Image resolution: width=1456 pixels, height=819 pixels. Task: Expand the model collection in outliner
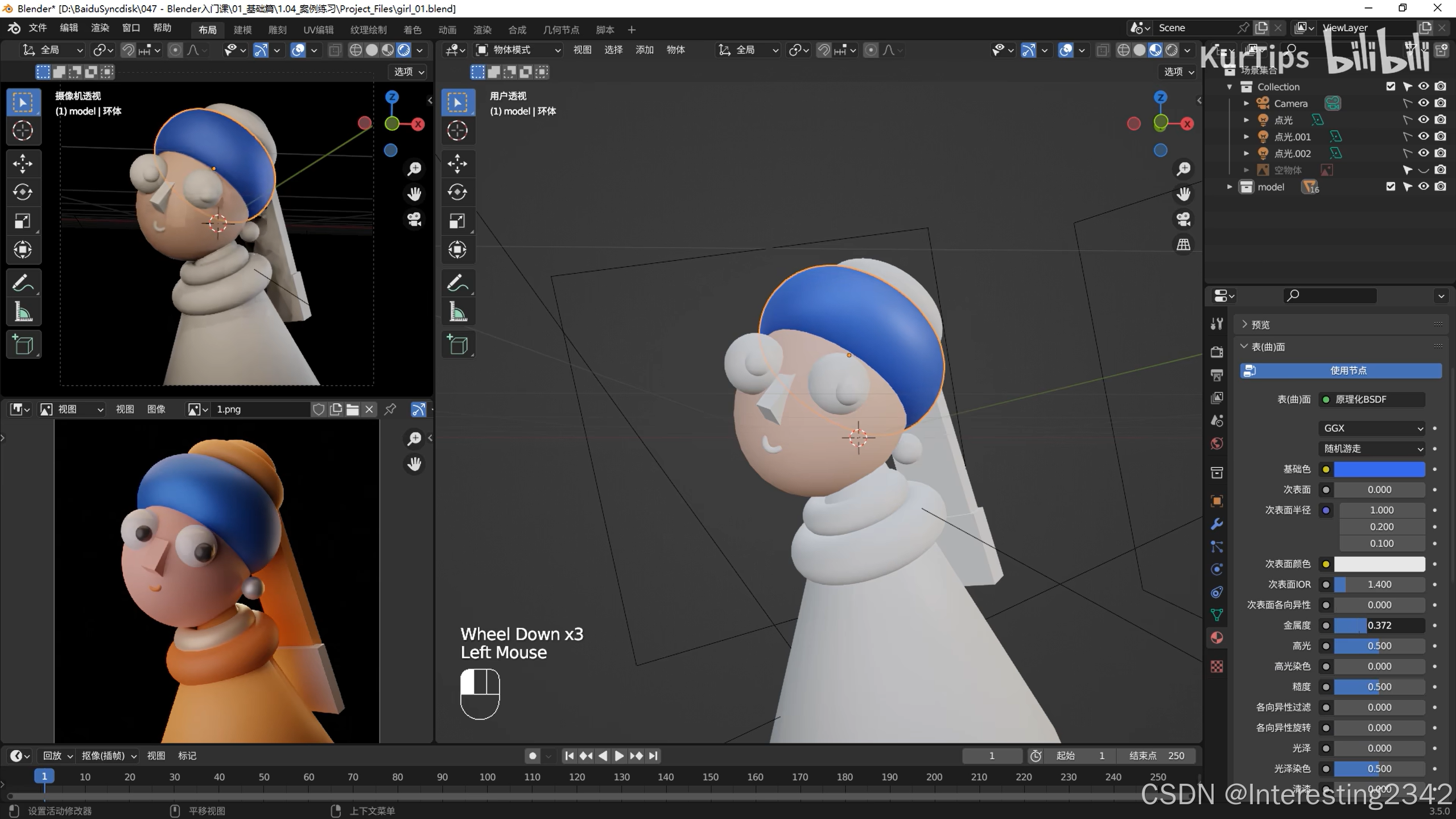[x=1230, y=187]
